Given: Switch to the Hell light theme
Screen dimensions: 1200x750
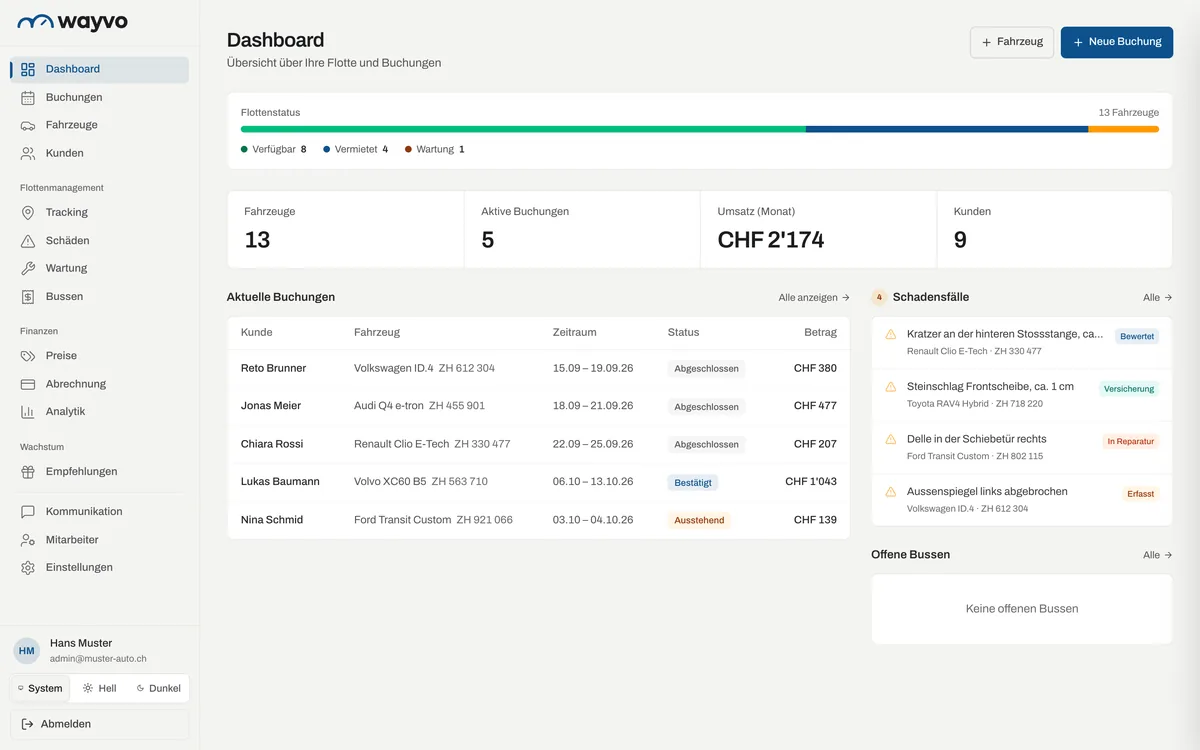Looking at the screenshot, I should click(100, 688).
